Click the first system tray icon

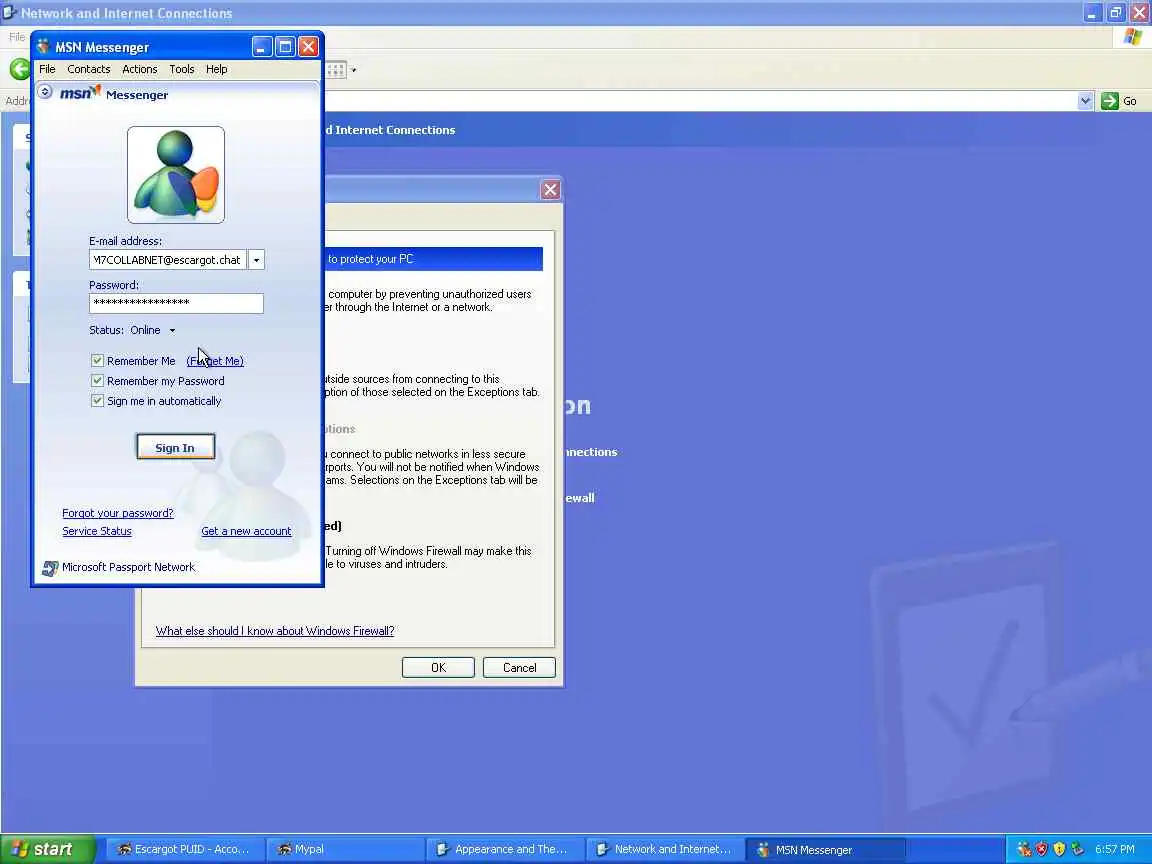(x=1023, y=849)
